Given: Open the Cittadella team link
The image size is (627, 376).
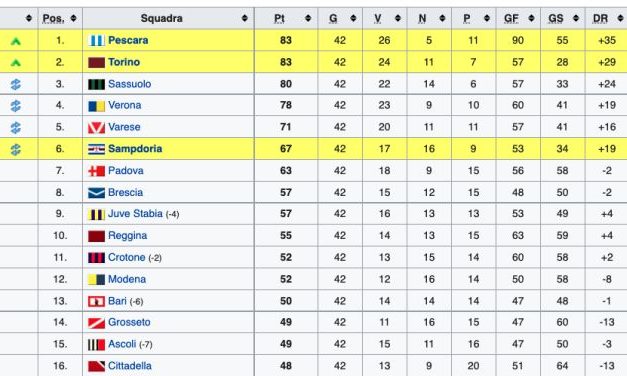Looking at the screenshot, I should [x=130, y=366].
